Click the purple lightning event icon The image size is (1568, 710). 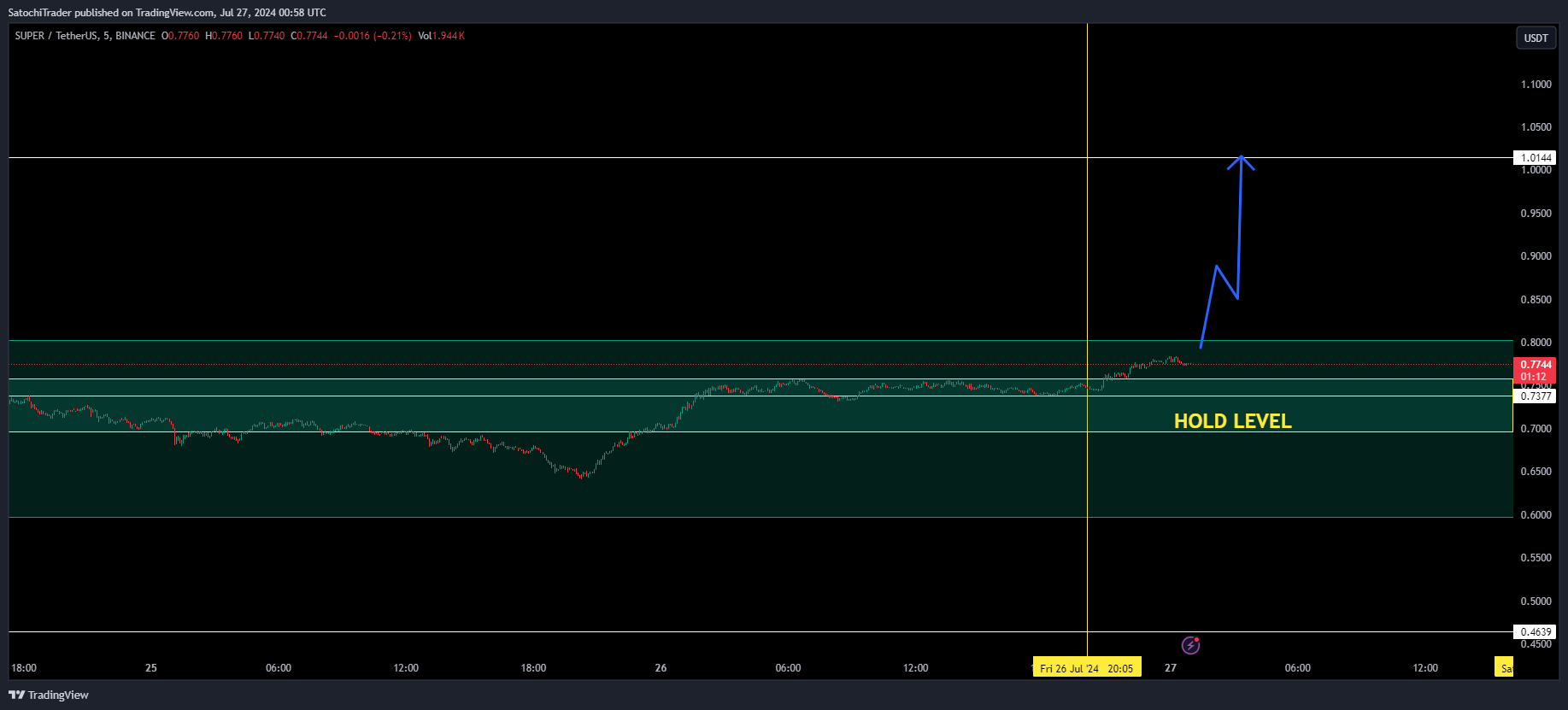point(1190,645)
